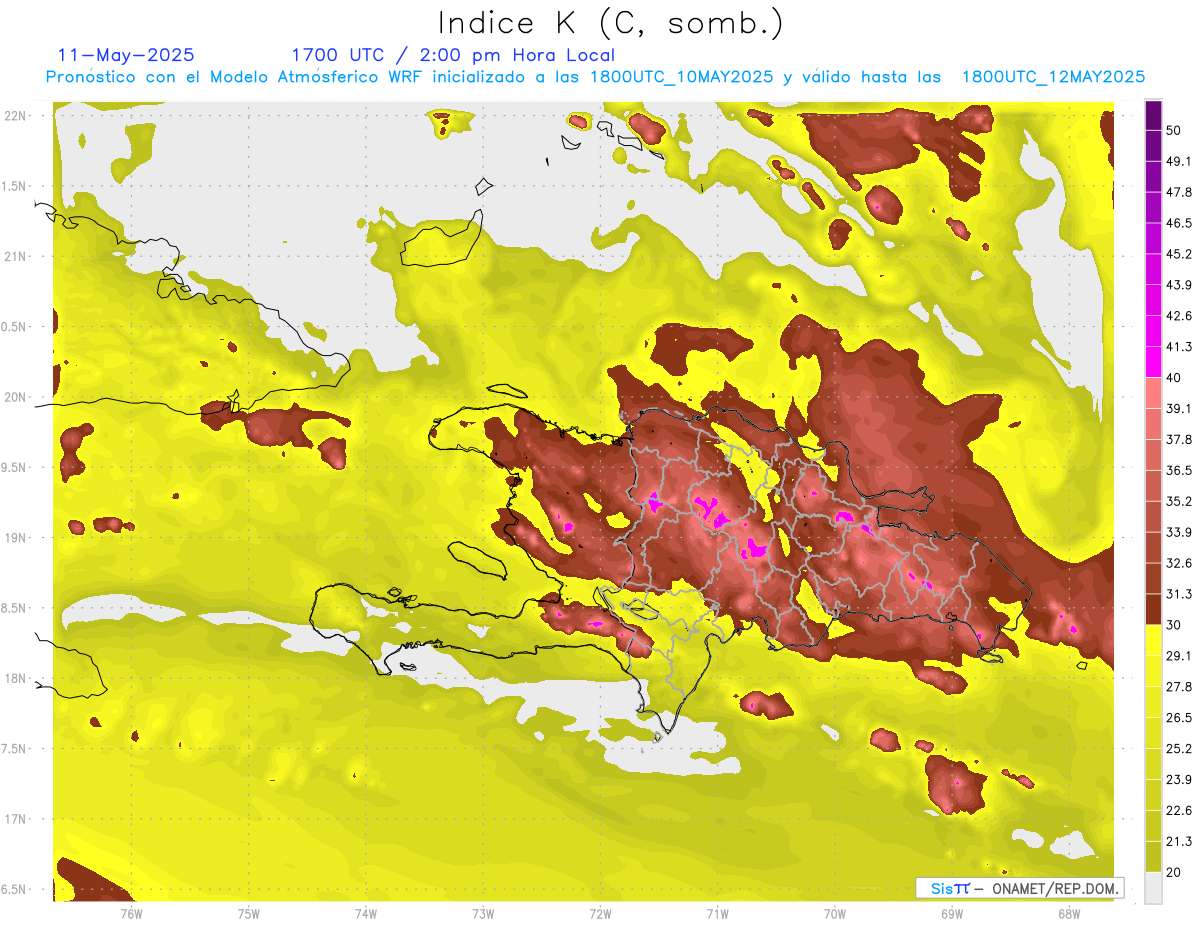Select the colorbar value 29.1
1200x927 pixels.
click(1179, 656)
